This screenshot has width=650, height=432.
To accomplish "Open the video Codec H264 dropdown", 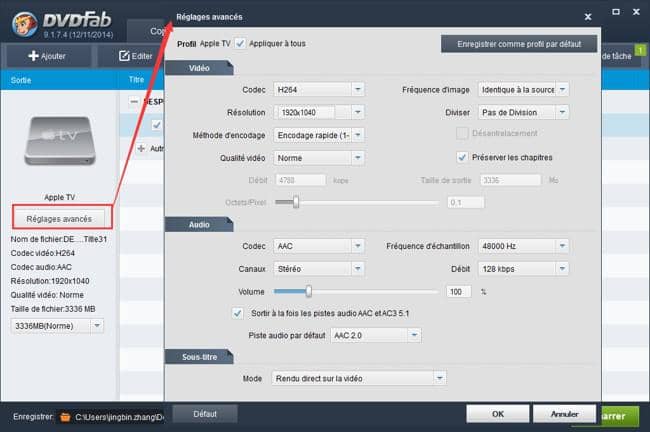I will pos(358,89).
